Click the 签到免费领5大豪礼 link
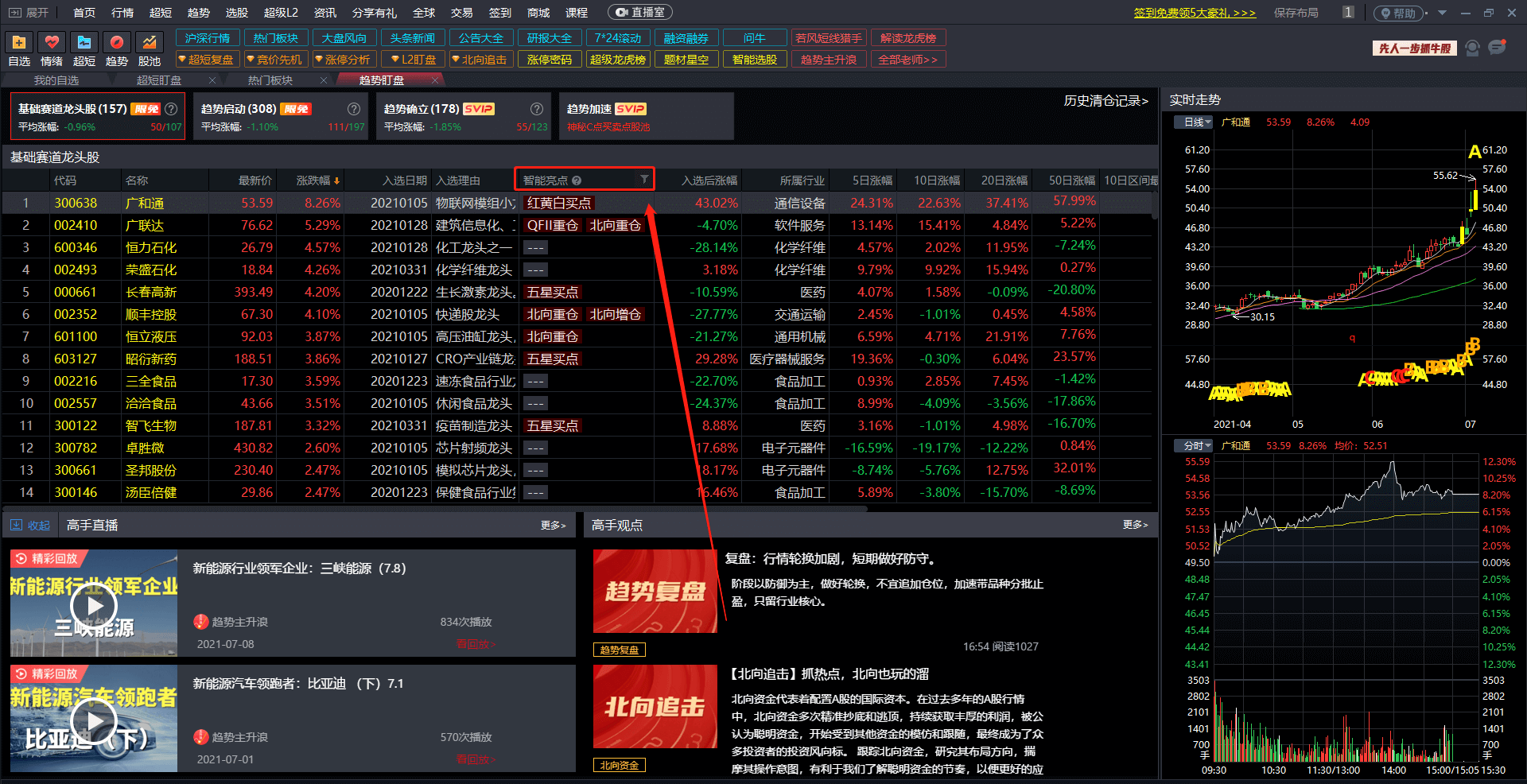The image size is (1527, 784). pos(1195,13)
